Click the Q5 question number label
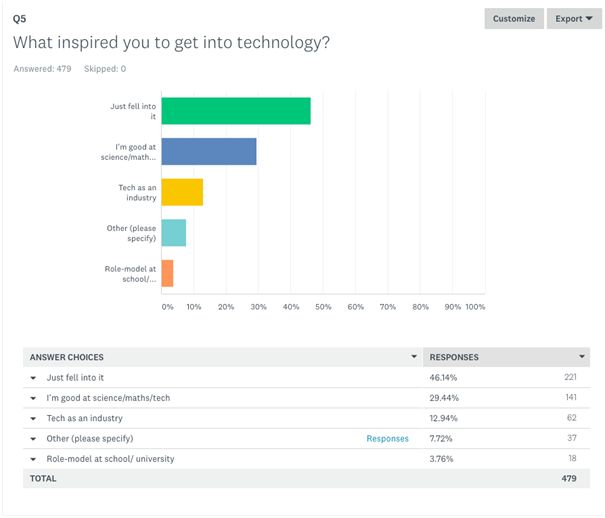The height and width of the screenshot is (518, 605). (20, 18)
